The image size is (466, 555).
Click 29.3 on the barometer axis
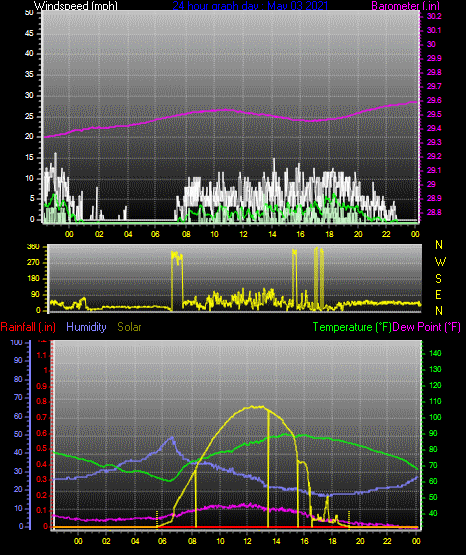coord(434,142)
